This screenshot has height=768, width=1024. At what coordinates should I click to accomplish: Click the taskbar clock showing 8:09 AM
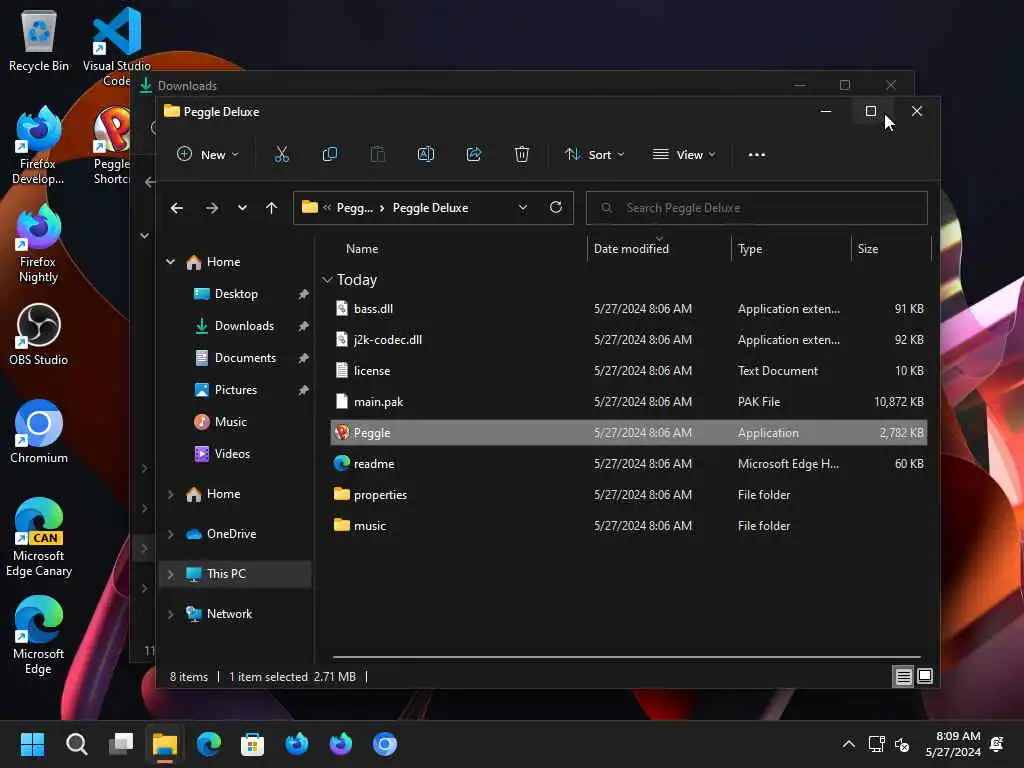pyautogui.click(x=953, y=744)
